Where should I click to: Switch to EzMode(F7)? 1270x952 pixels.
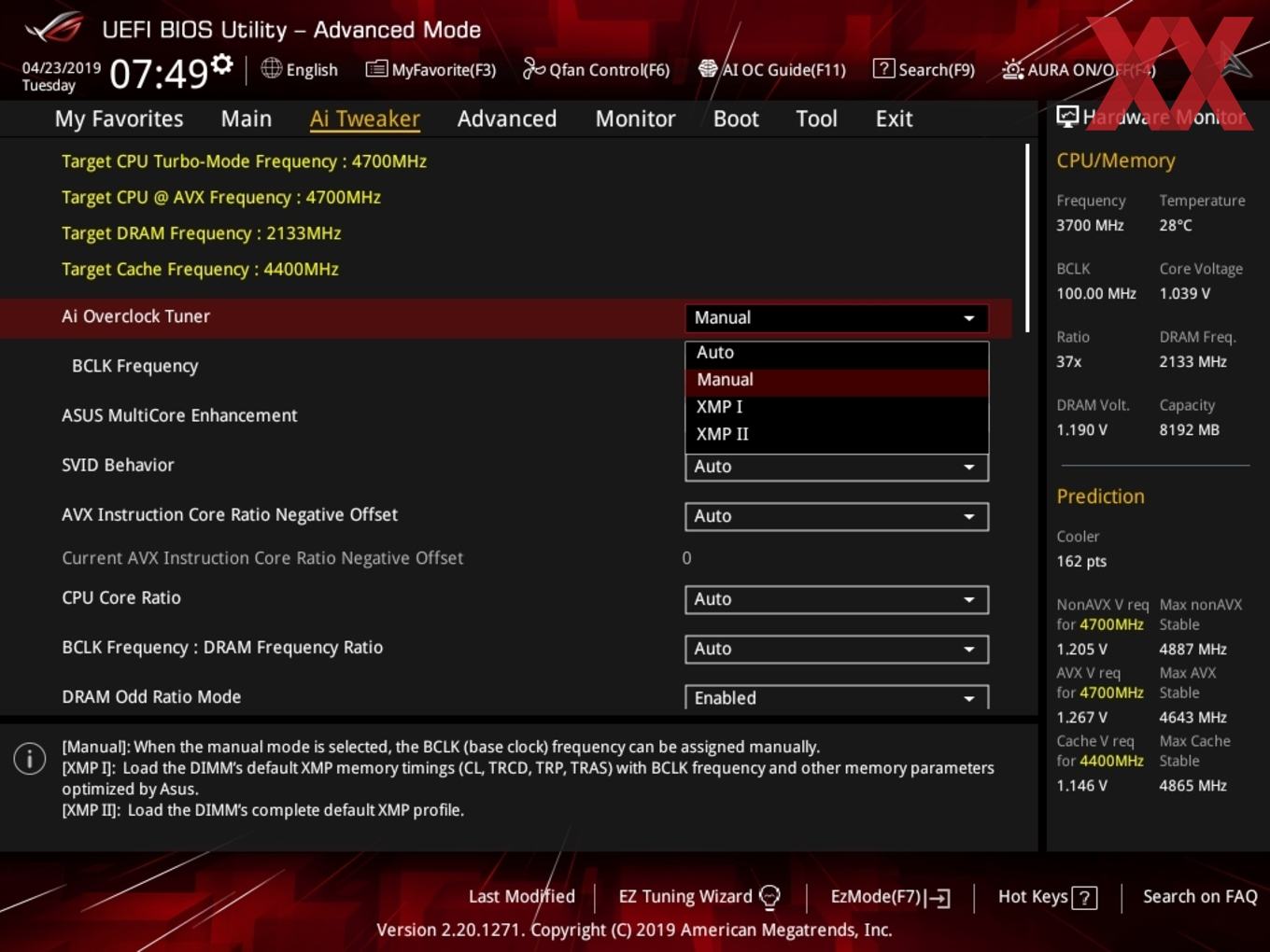click(x=890, y=897)
